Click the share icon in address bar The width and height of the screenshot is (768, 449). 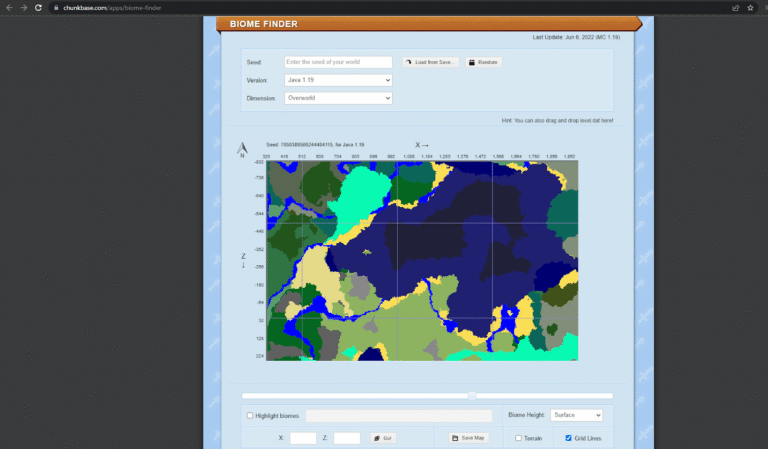point(736,7)
